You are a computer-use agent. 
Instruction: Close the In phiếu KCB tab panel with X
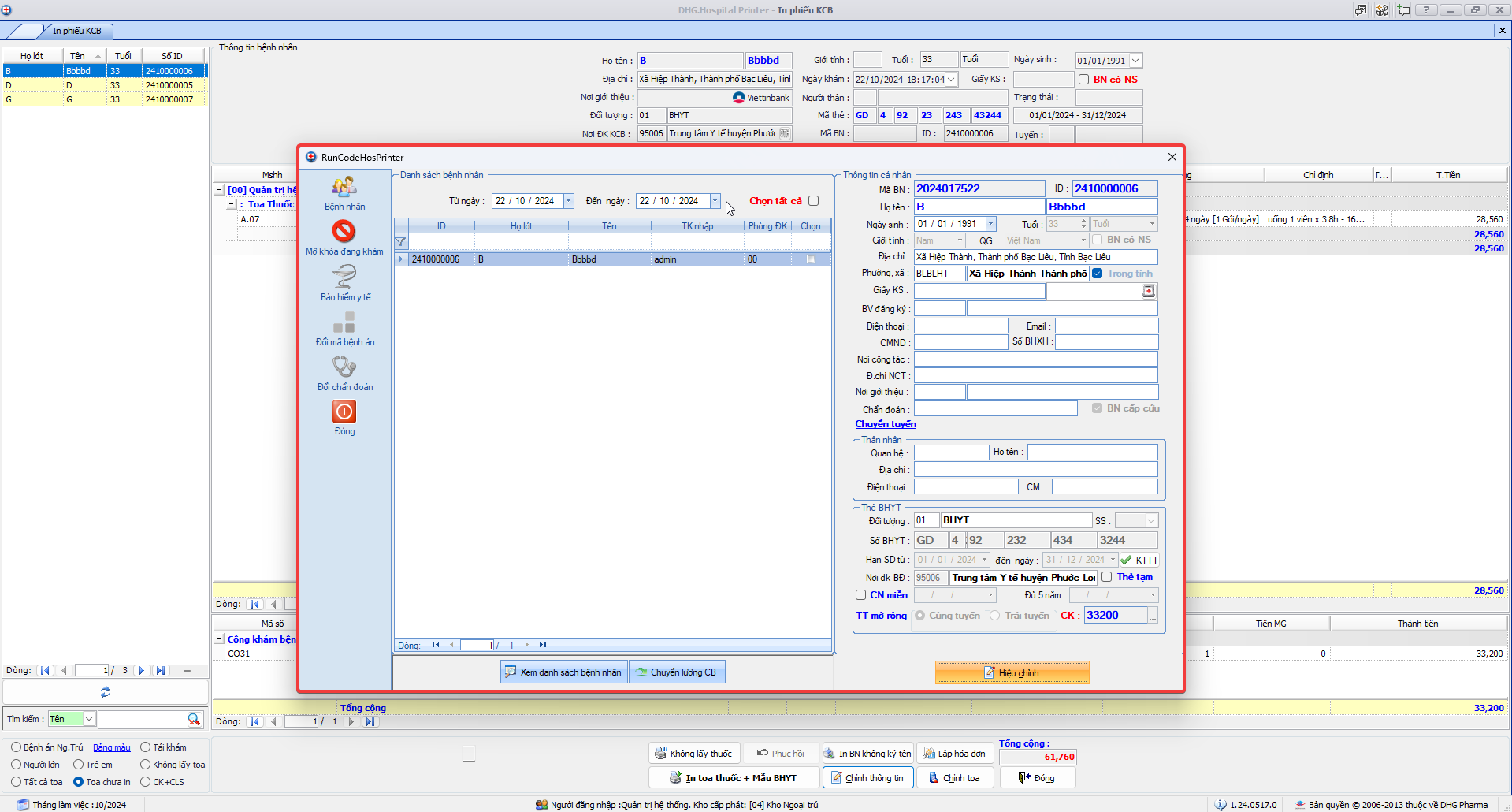pyautogui.click(x=1502, y=30)
